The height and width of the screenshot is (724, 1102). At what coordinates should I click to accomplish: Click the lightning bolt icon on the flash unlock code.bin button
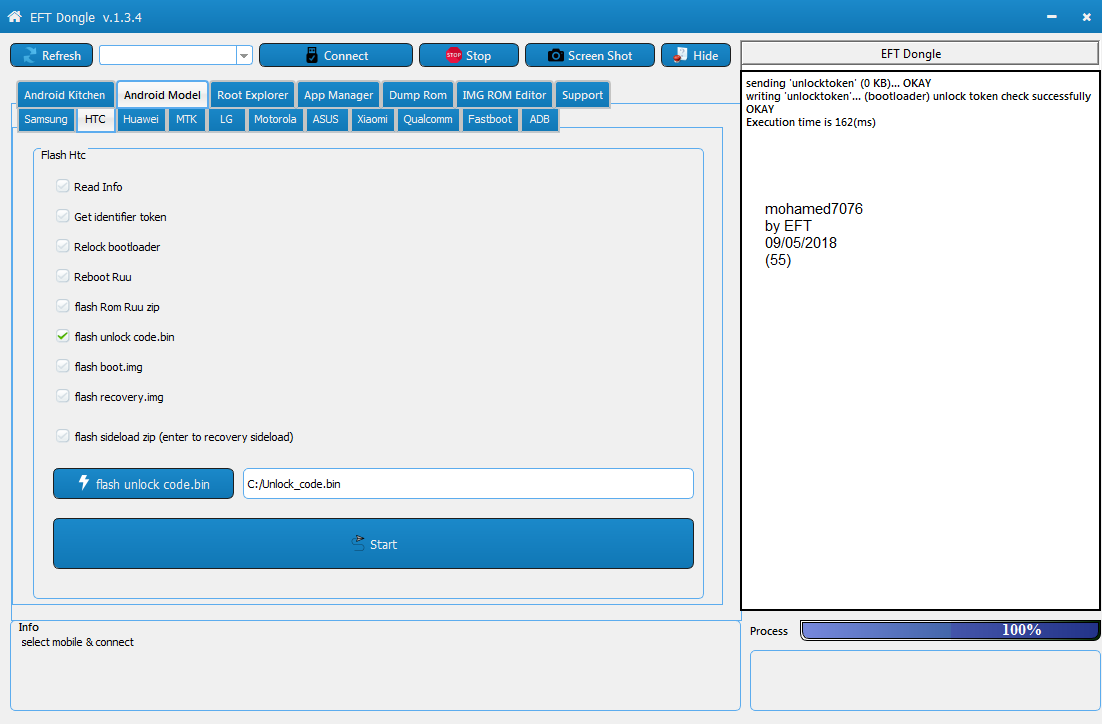(84, 483)
